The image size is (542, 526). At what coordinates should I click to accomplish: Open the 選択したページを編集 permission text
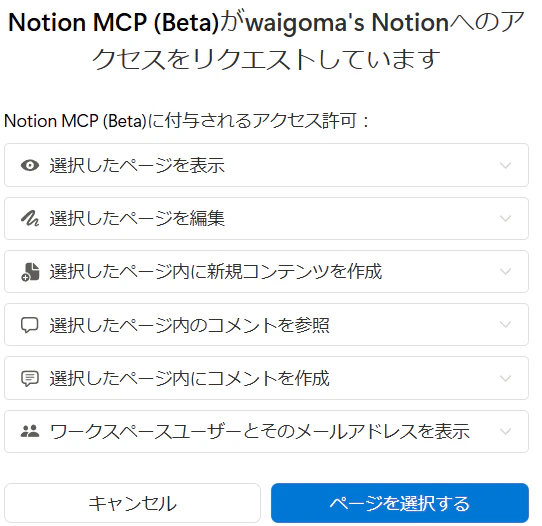137,218
